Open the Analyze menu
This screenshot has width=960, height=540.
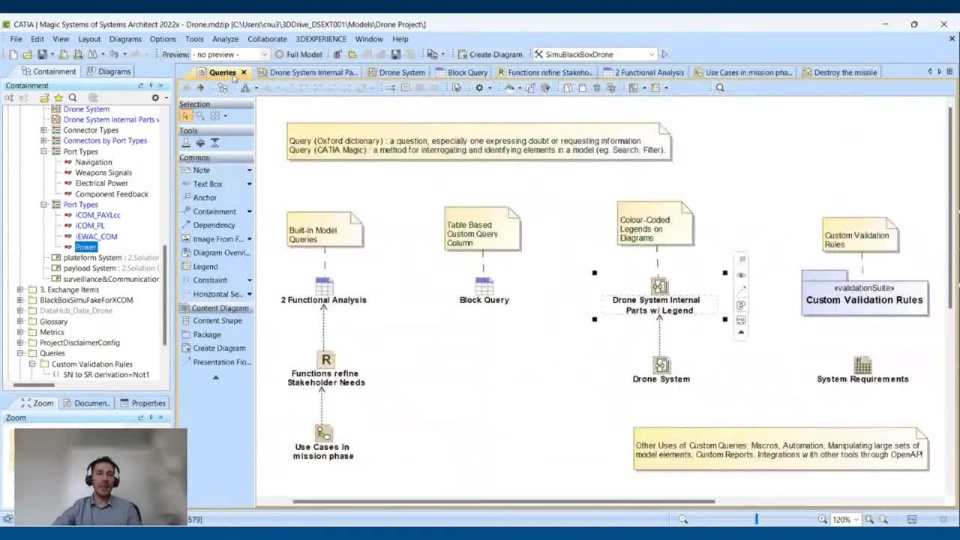225,39
